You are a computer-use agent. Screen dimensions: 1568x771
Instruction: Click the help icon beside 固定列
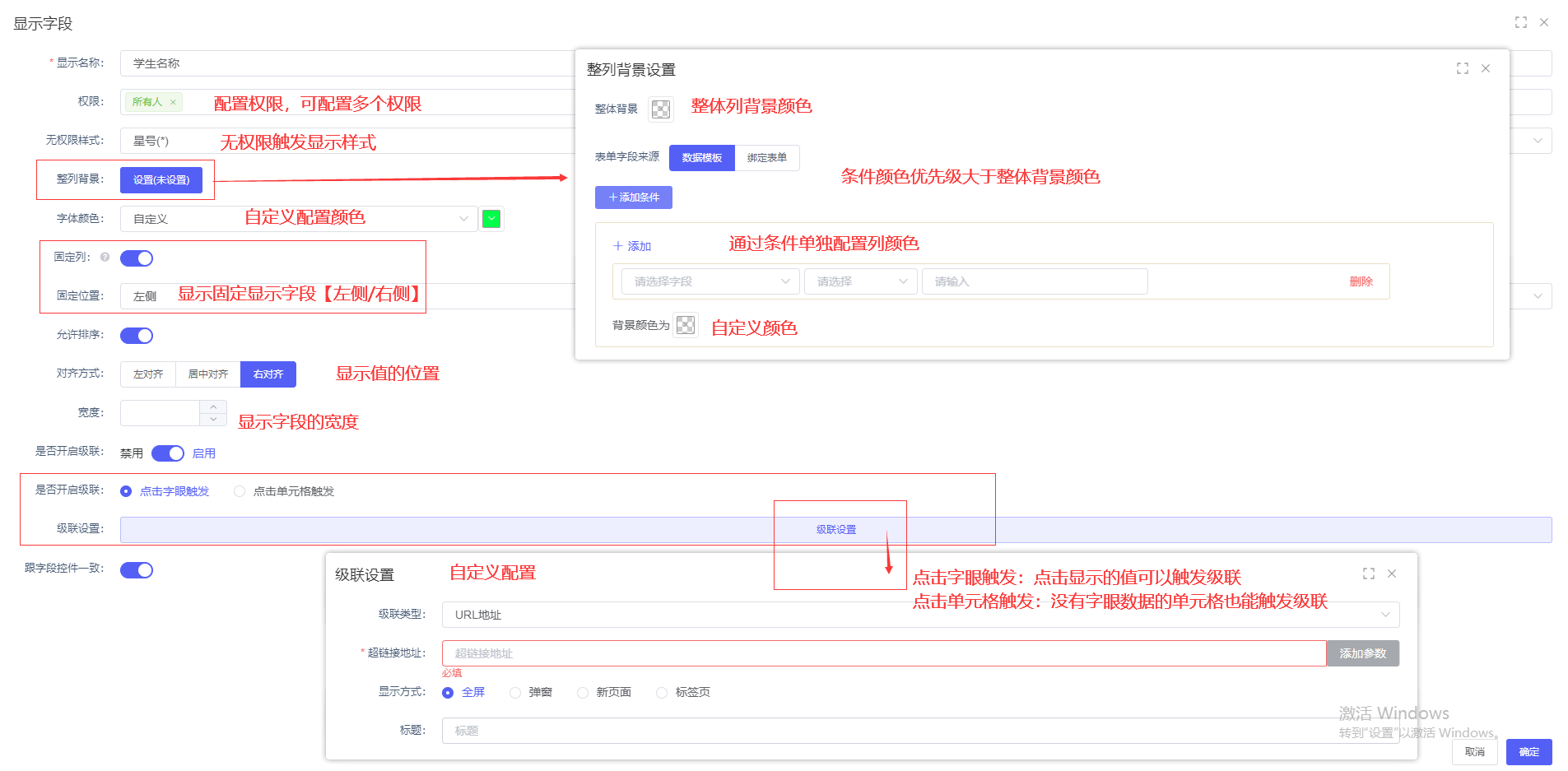tap(105, 257)
